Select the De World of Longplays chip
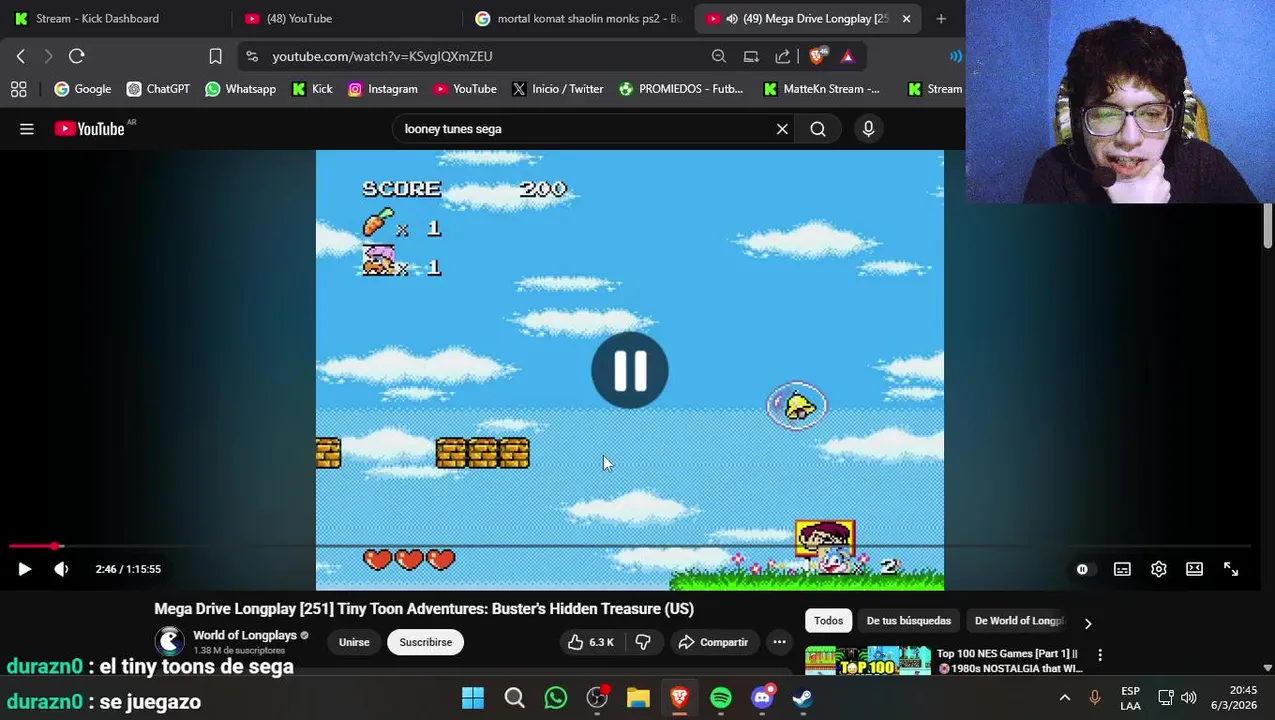Viewport: 1275px width, 720px height. point(1018,621)
